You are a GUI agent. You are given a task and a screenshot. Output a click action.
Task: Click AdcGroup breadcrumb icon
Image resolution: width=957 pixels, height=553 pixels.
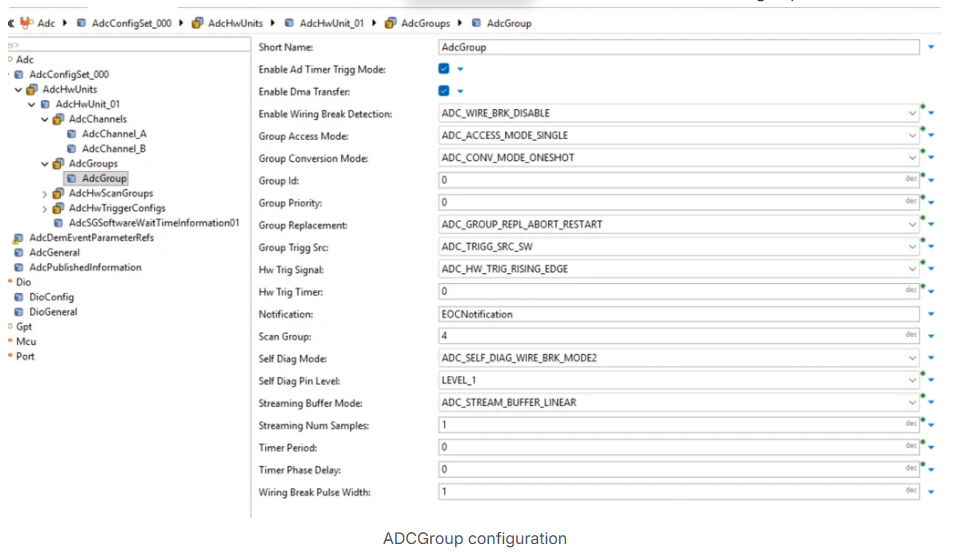click(476, 23)
